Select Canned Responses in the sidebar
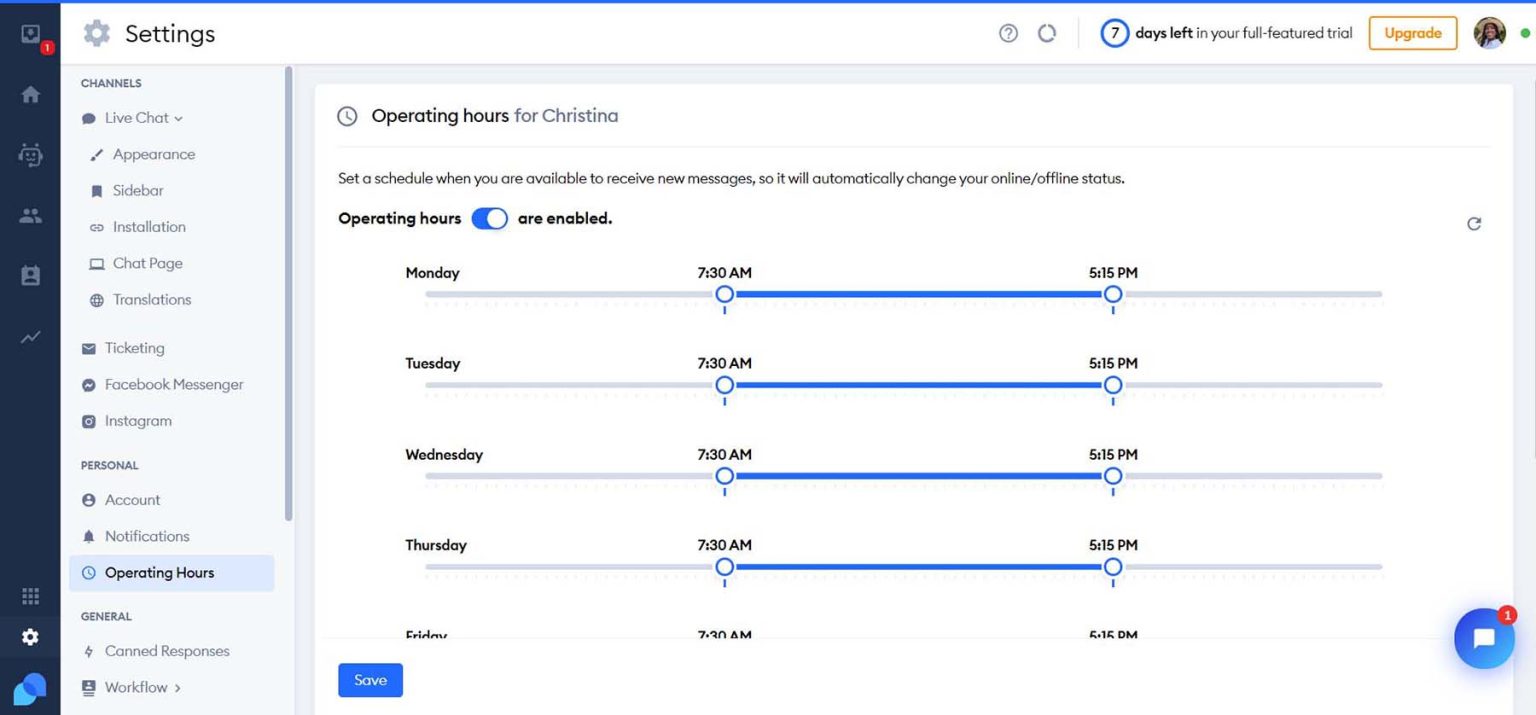 [165, 650]
